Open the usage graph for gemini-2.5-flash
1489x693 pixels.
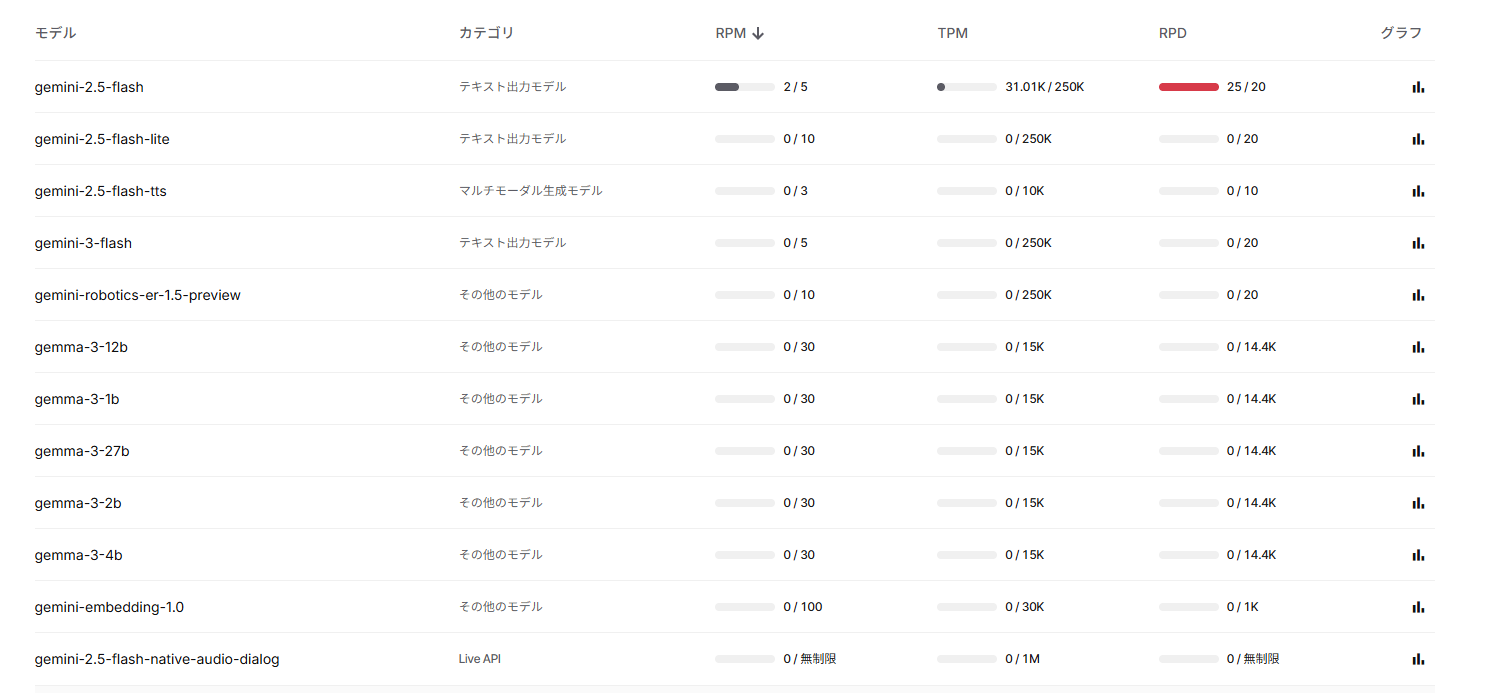coord(1418,87)
